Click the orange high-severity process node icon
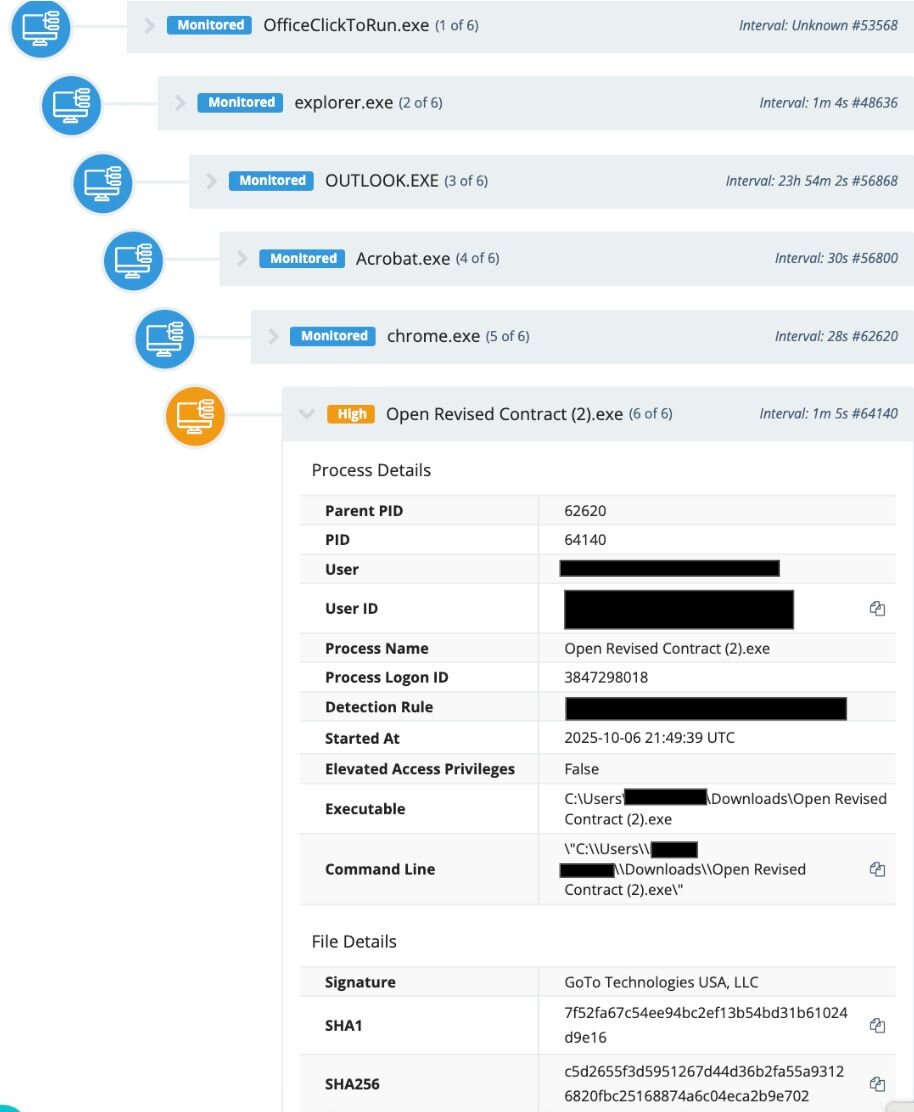This screenshot has height=1112, width=914. [x=196, y=415]
